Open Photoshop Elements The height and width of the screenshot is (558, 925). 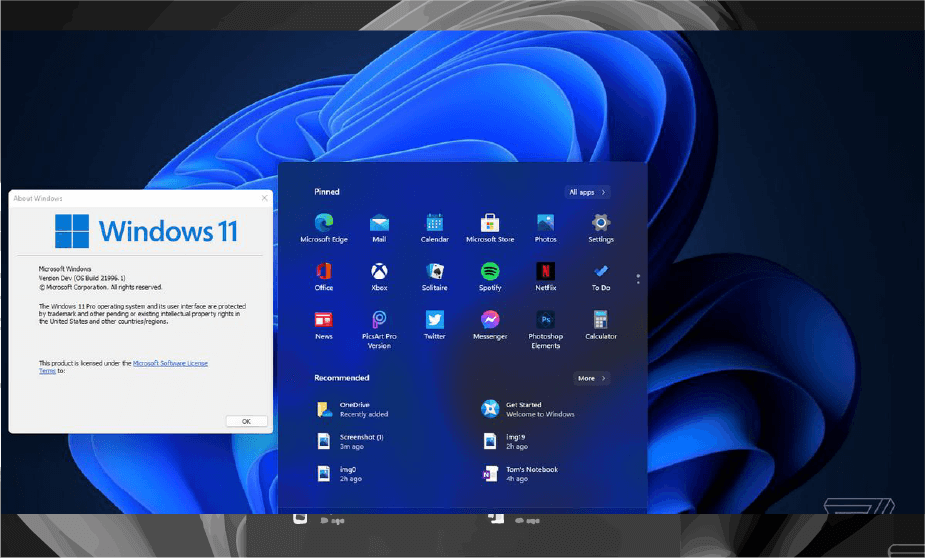[545, 330]
